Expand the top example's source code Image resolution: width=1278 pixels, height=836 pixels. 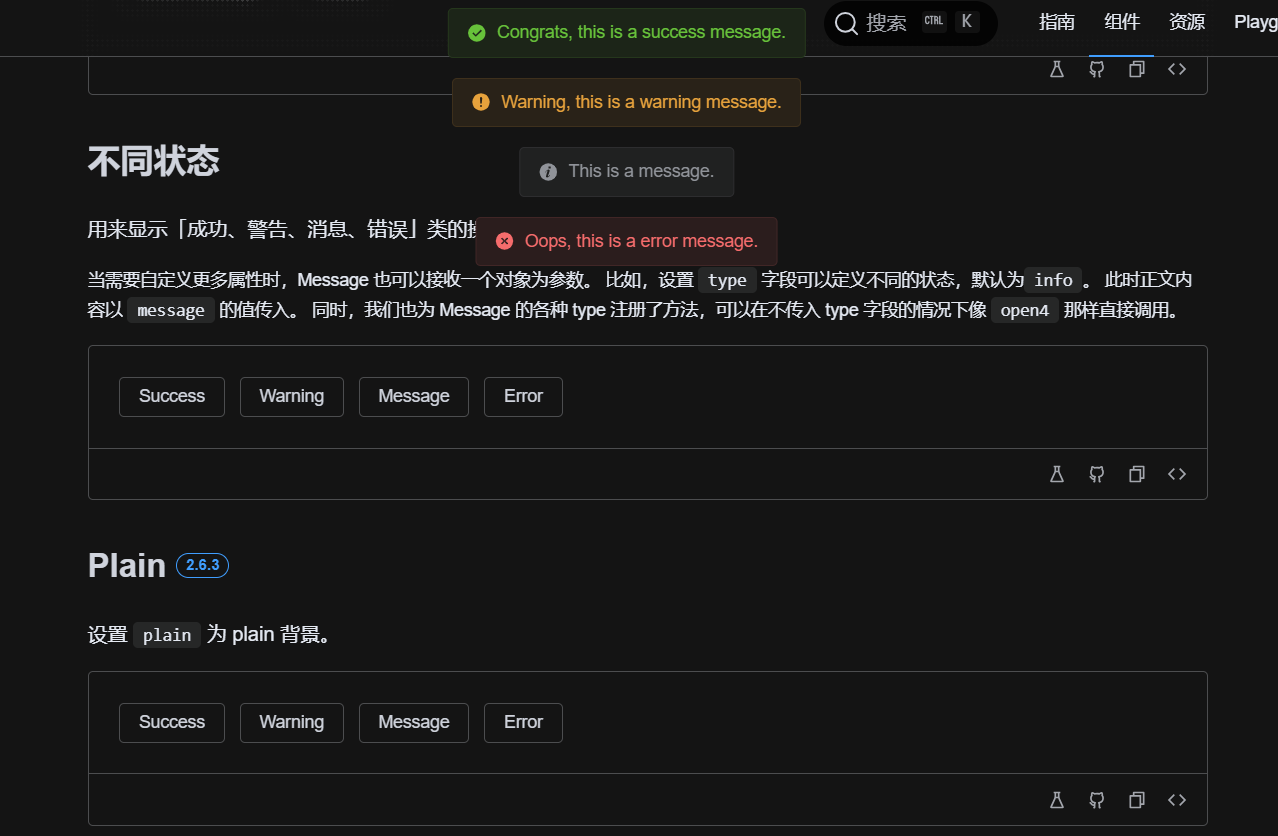(1176, 69)
